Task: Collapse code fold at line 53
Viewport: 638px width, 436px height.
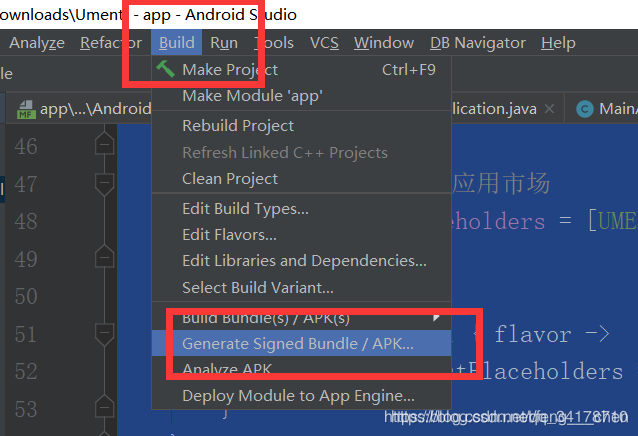Action: (105, 407)
